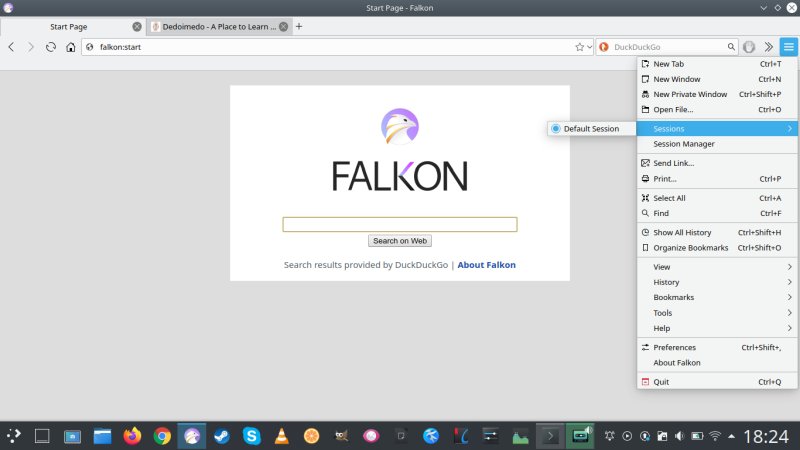The image size is (800, 450).
Task: Select About Falkon menu entry
Action: tap(717, 363)
